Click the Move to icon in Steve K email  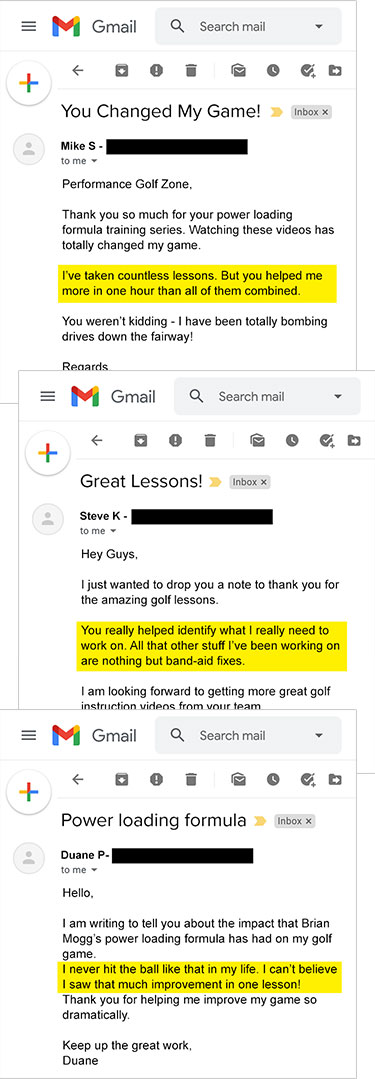[x=354, y=440]
